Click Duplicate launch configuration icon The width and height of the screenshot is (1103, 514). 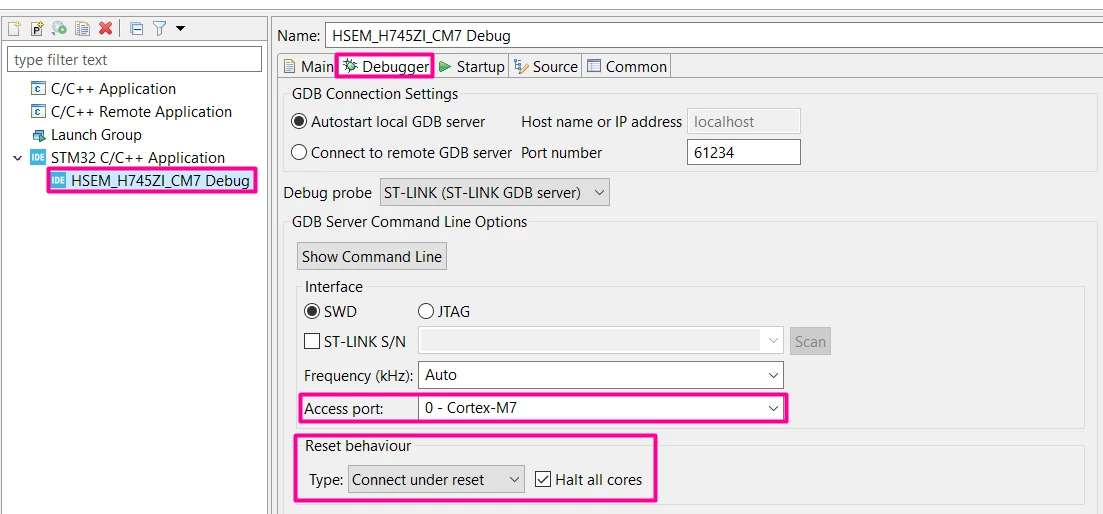[x=83, y=29]
